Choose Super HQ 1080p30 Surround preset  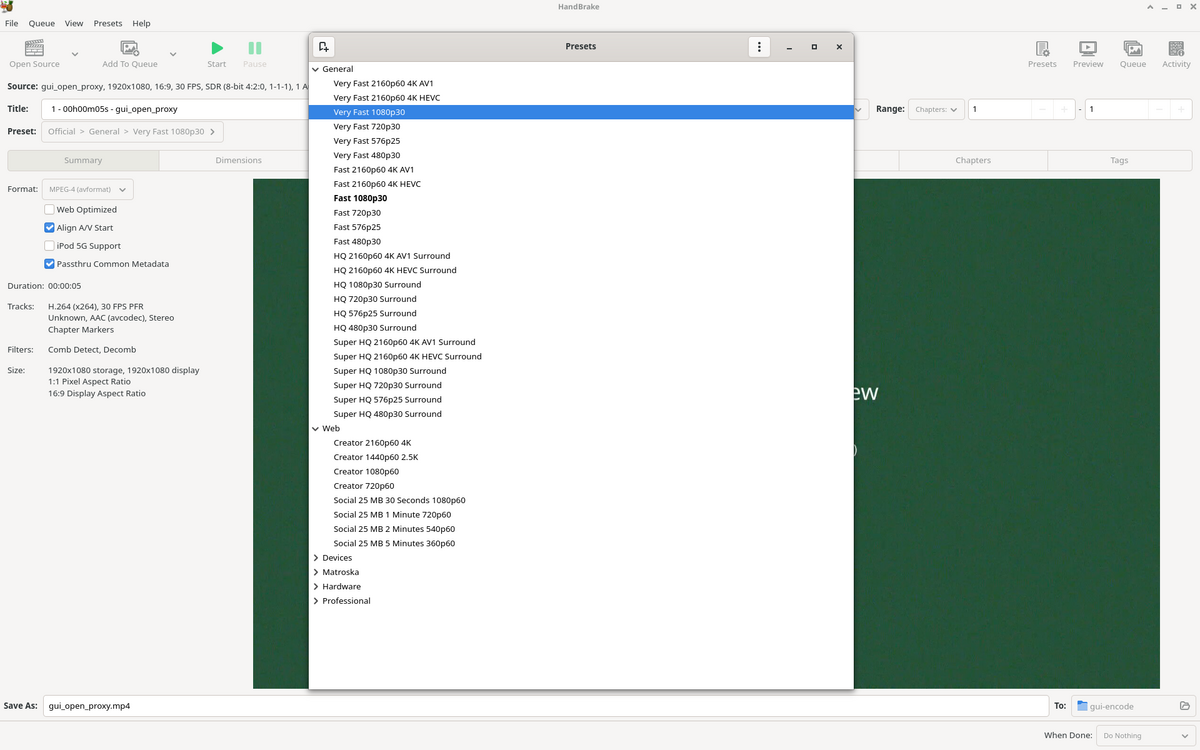click(x=390, y=371)
